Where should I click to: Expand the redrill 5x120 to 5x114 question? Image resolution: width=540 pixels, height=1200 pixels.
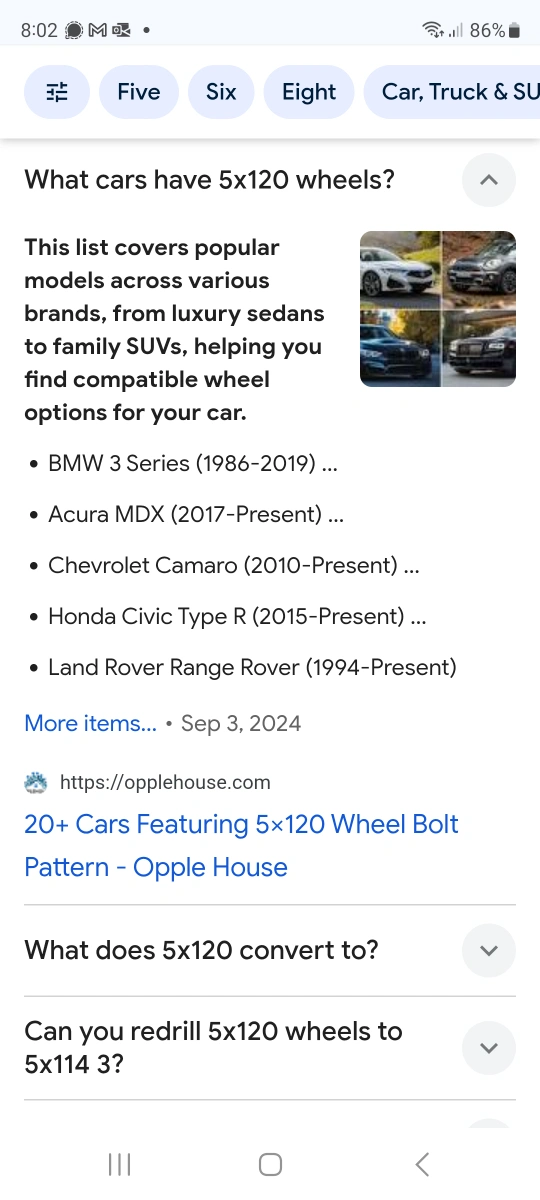coord(489,1048)
